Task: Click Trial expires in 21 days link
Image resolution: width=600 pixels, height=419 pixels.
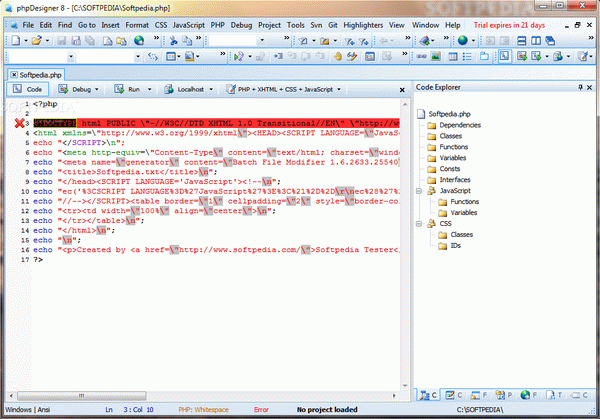Action: pyautogui.click(x=509, y=25)
